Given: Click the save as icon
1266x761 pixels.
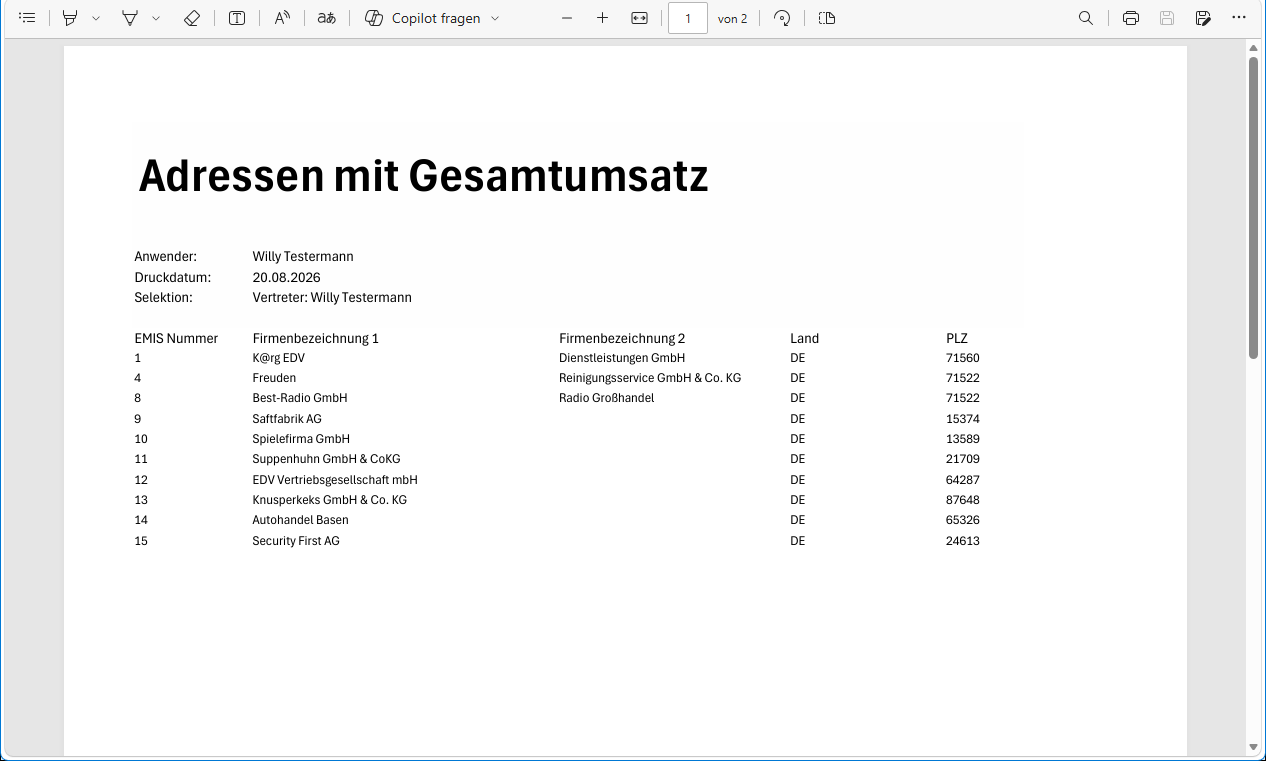Looking at the screenshot, I should (1203, 18).
